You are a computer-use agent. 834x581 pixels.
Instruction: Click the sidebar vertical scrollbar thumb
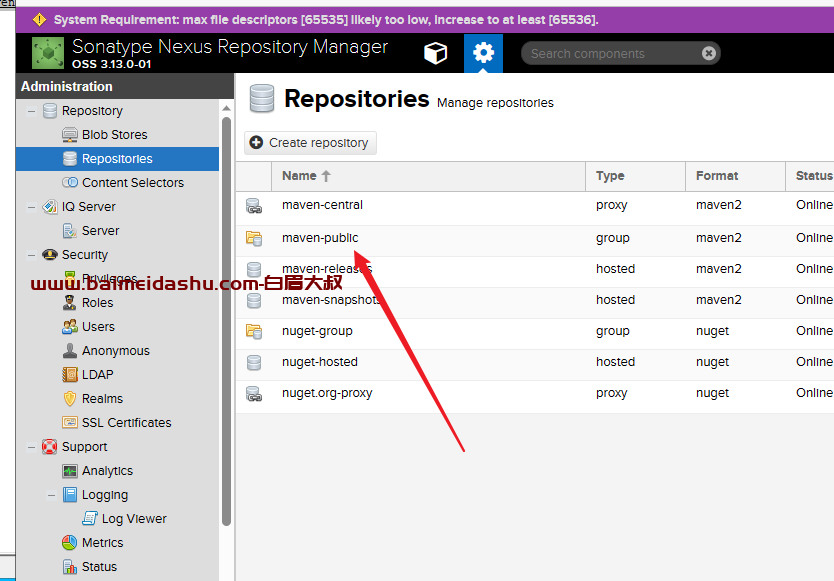coord(226,321)
